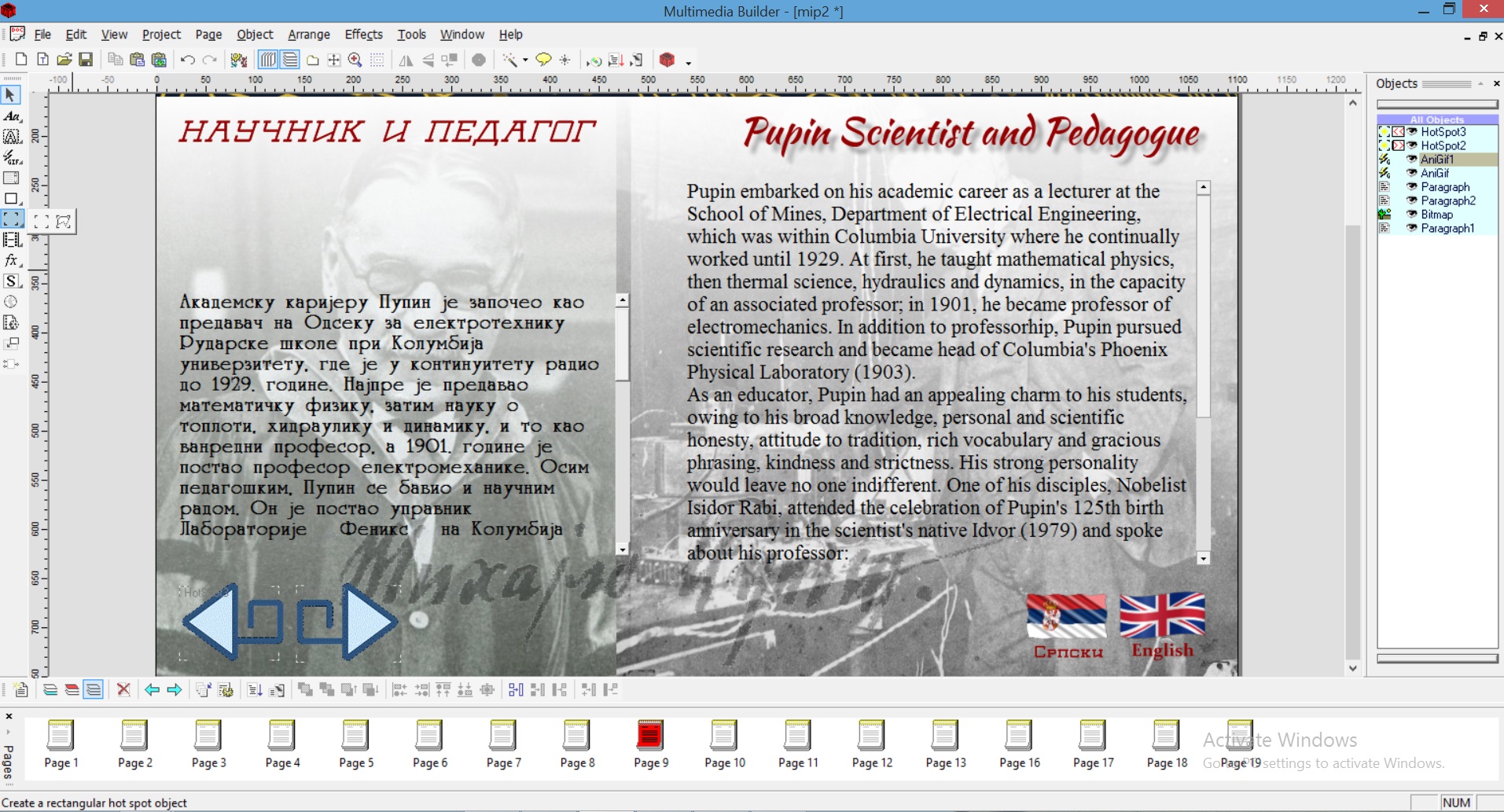Toggle visibility eye for HotSpot3
The height and width of the screenshot is (812, 1504).
(1412, 132)
